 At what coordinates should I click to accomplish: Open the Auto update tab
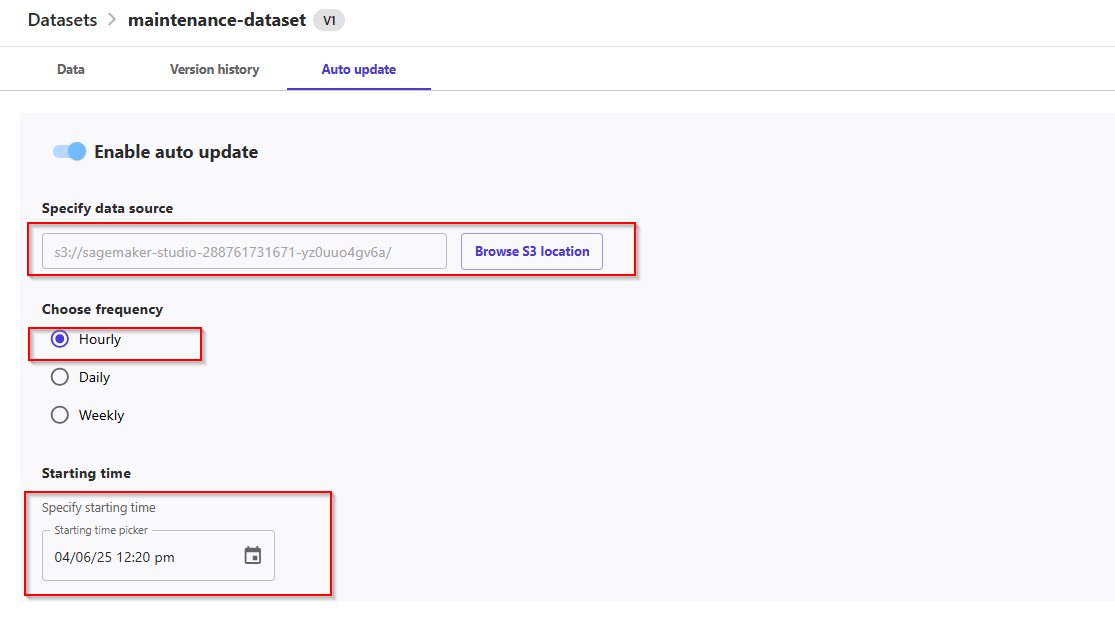(x=358, y=69)
